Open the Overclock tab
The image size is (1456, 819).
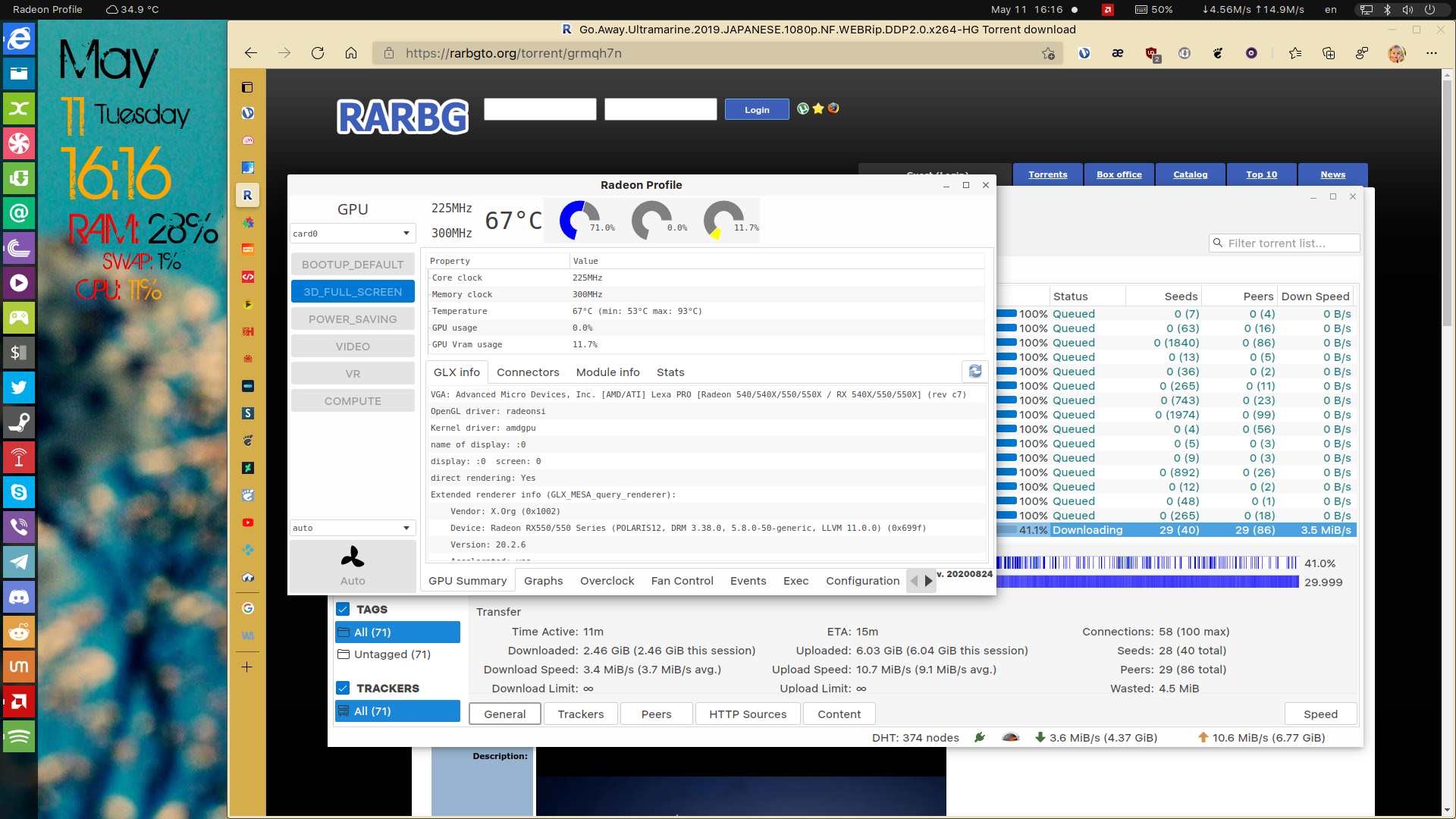pos(607,581)
